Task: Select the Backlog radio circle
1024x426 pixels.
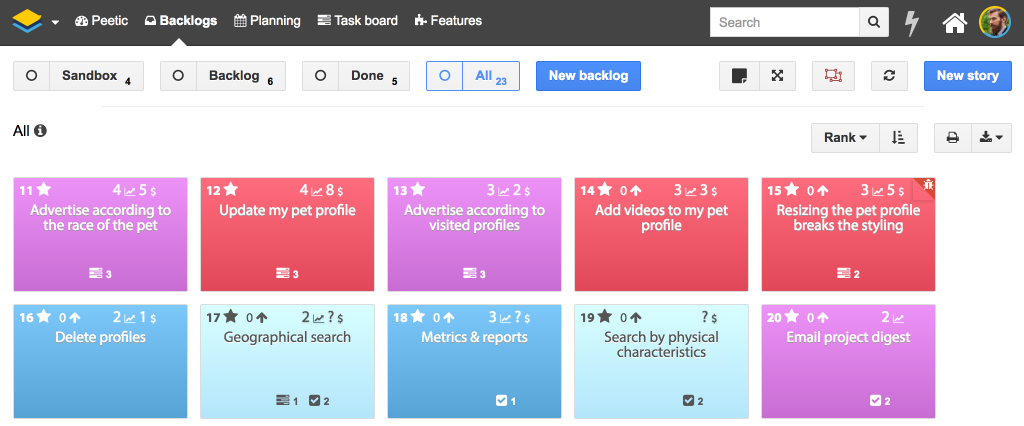Action: [x=178, y=76]
